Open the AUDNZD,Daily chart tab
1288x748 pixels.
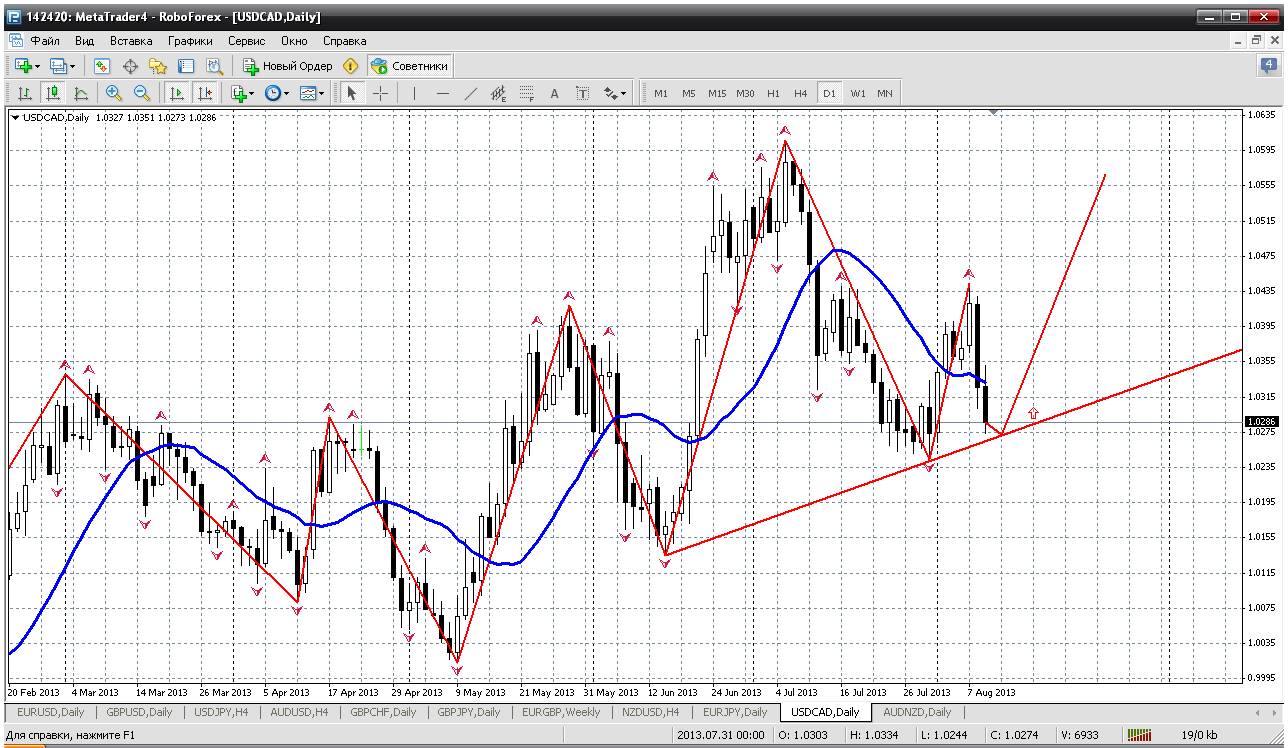pos(917,712)
